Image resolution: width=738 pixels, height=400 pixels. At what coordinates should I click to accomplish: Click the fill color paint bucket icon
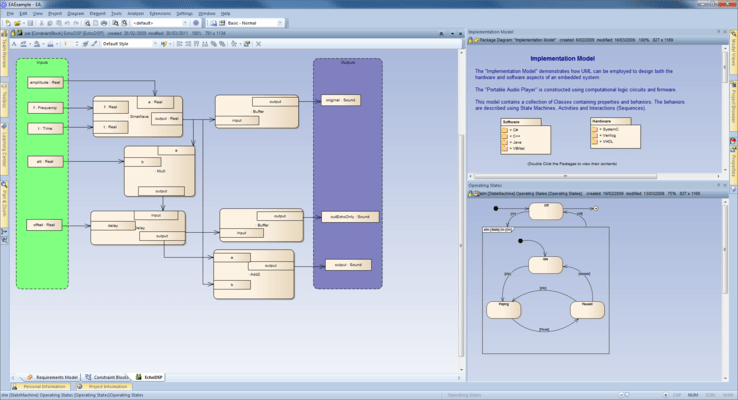click(37, 44)
